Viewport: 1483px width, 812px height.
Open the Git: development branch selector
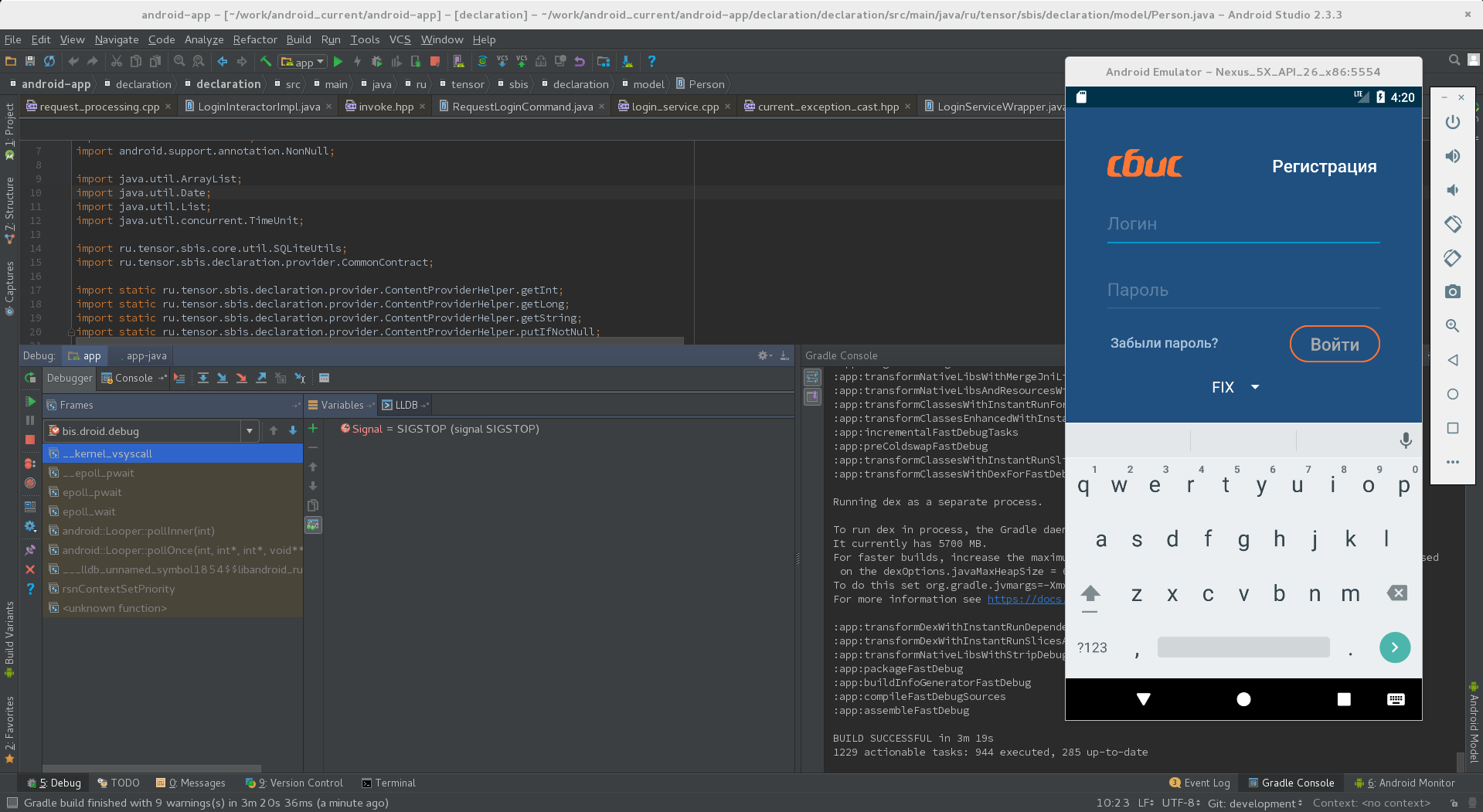[x=1255, y=803]
